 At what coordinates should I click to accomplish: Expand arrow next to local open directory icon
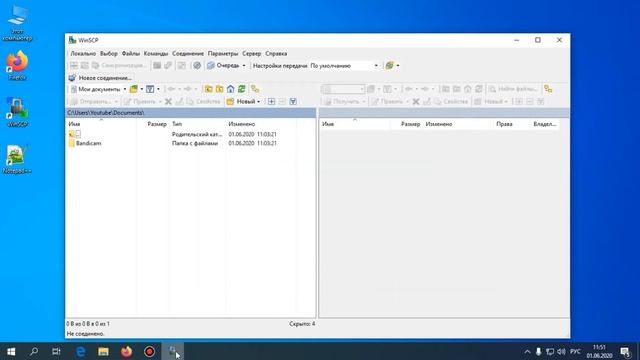(142, 89)
